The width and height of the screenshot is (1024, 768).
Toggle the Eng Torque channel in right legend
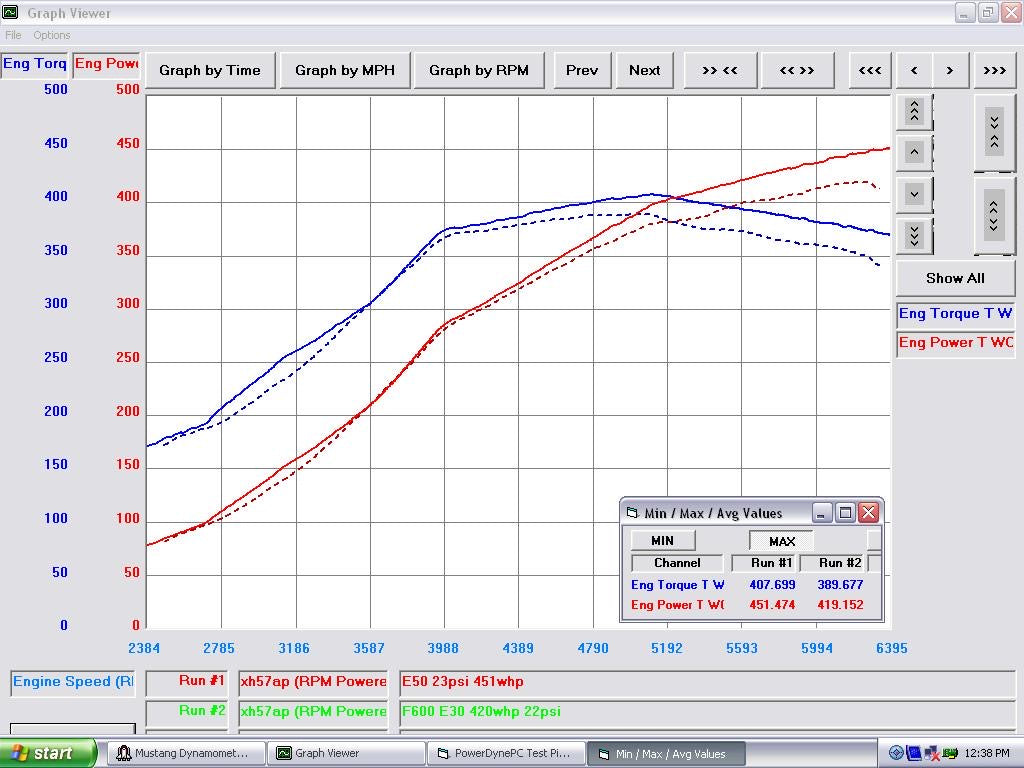pyautogui.click(x=955, y=314)
